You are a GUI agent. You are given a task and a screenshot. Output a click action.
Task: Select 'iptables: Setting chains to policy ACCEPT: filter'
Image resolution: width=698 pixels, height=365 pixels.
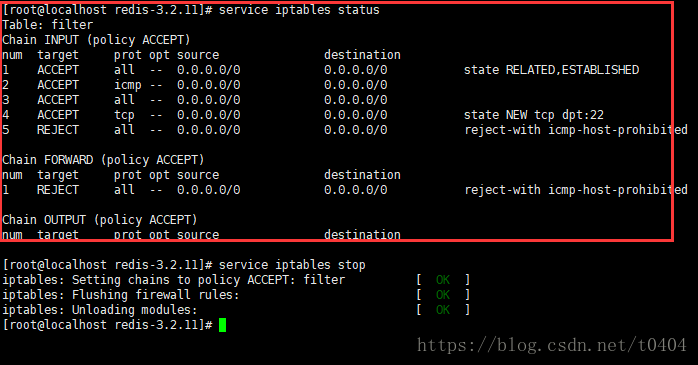pyautogui.click(x=174, y=280)
